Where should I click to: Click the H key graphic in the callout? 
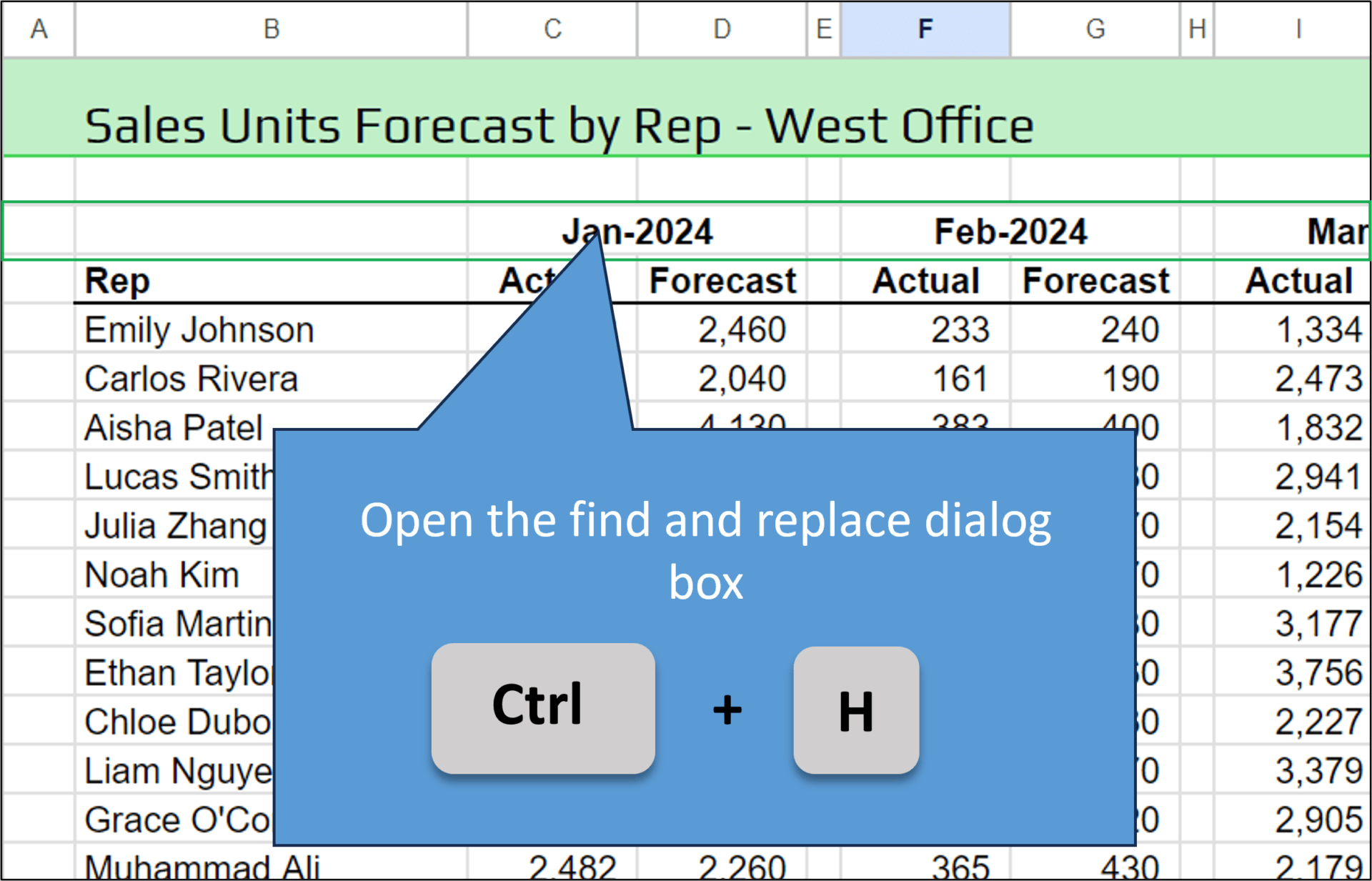point(855,710)
